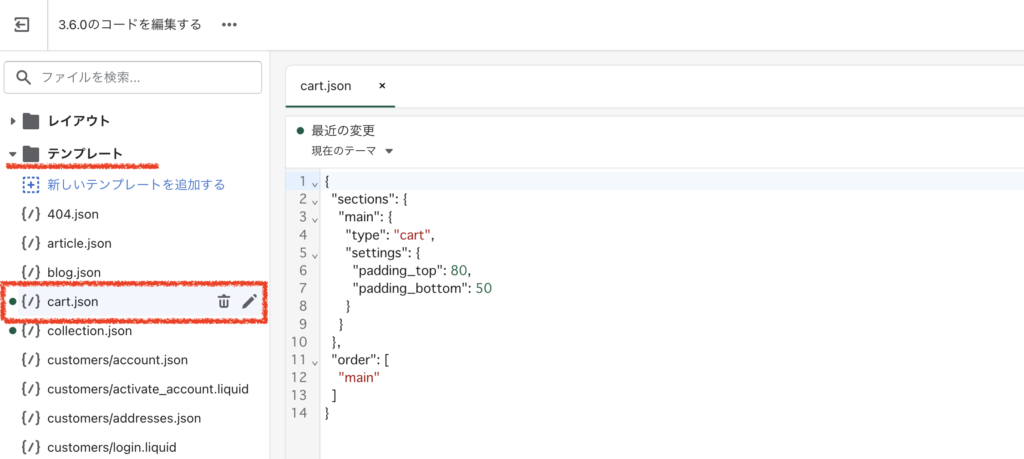Close the cart.json tab
This screenshot has height=459, width=1024.
pyautogui.click(x=382, y=86)
